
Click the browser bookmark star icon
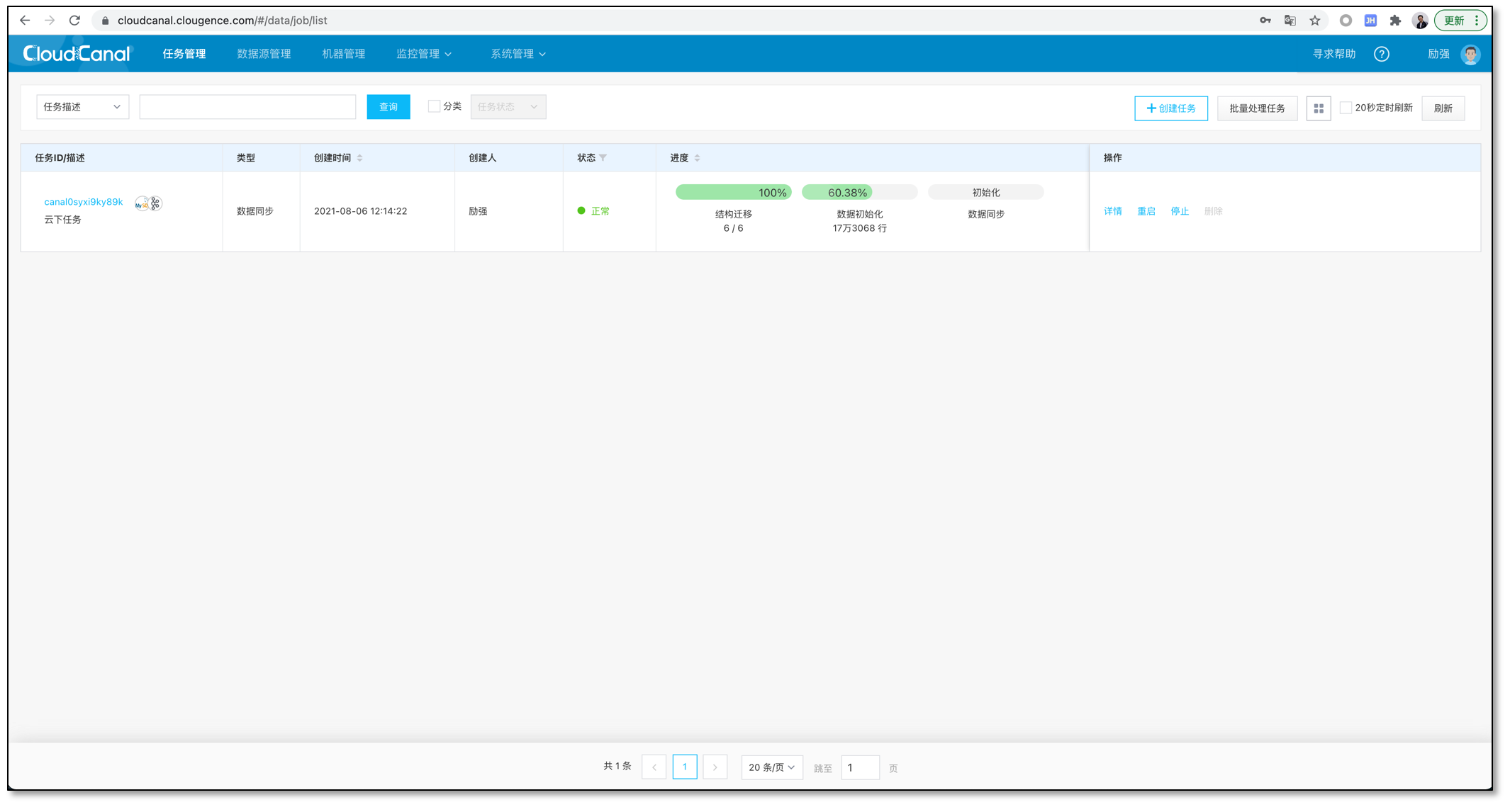tap(1315, 21)
